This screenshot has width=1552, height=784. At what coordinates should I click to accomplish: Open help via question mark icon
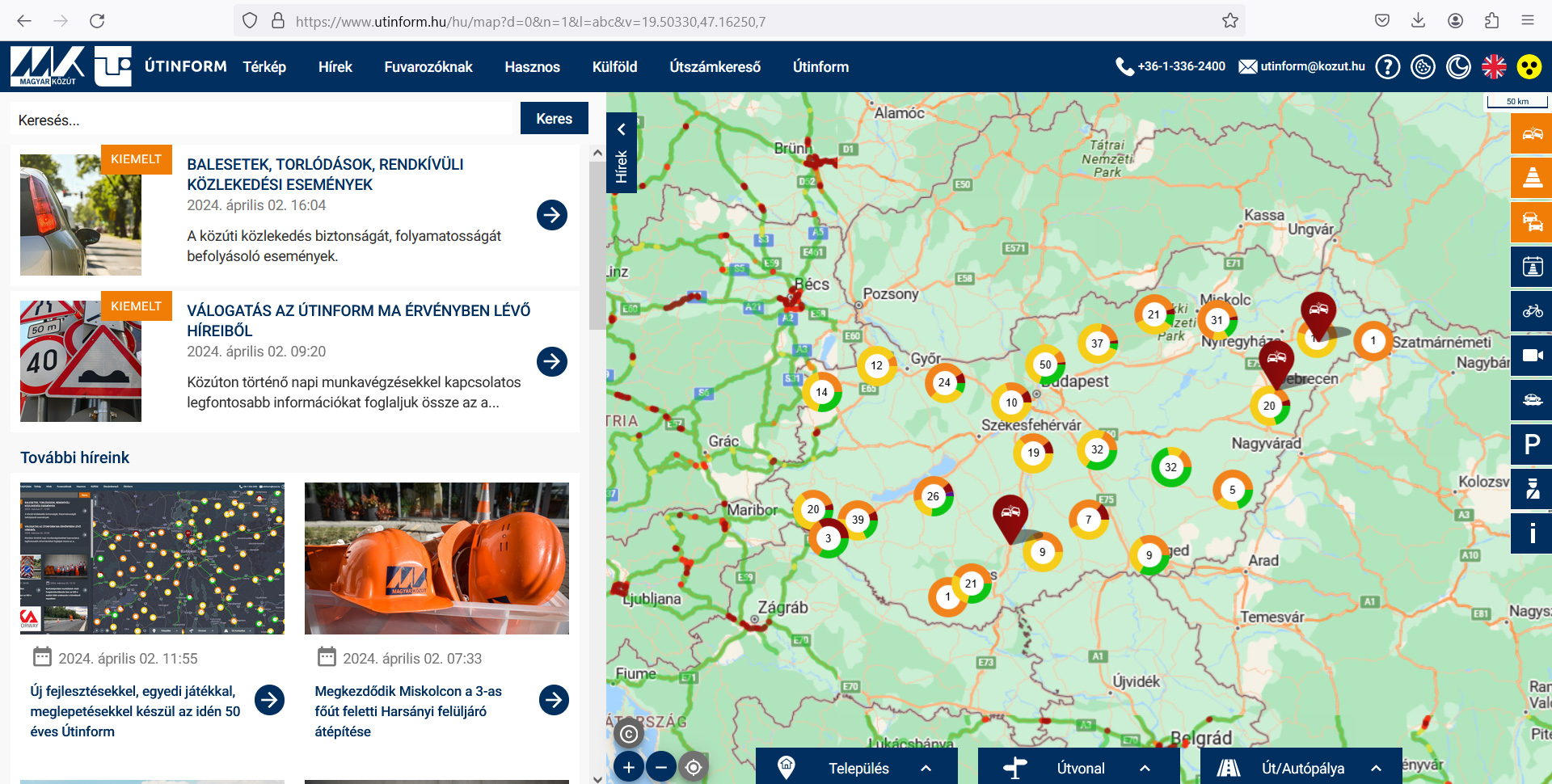point(1388,66)
